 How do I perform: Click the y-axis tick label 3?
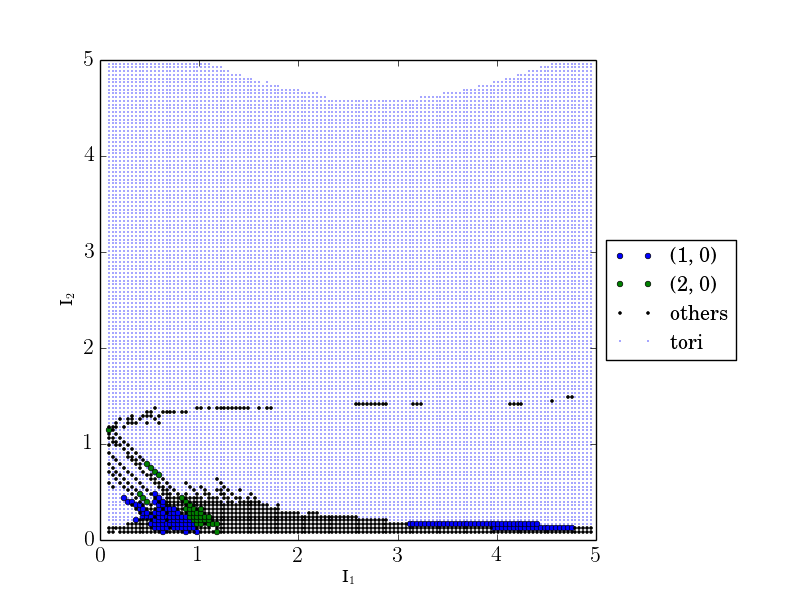(x=89, y=251)
